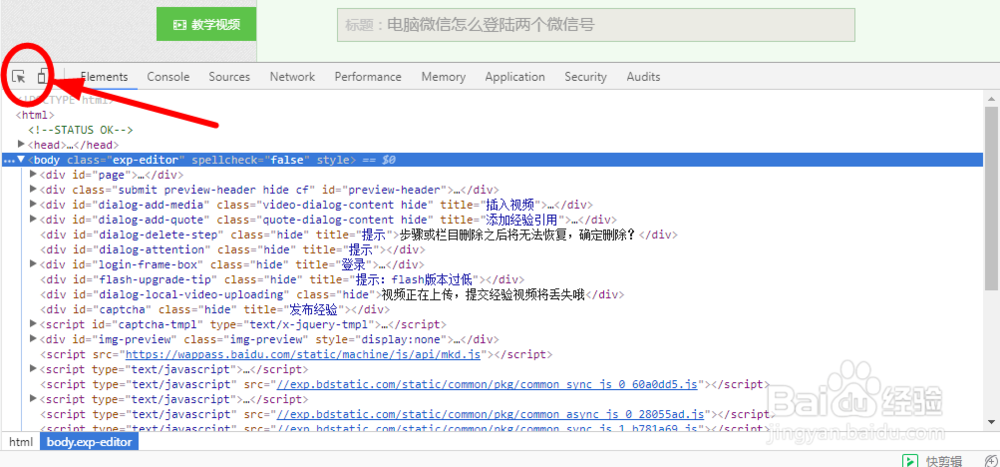Image resolution: width=1000 pixels, height=467 pixels.
Task: Open the Sources tab
Action: (x=229, y=77)
